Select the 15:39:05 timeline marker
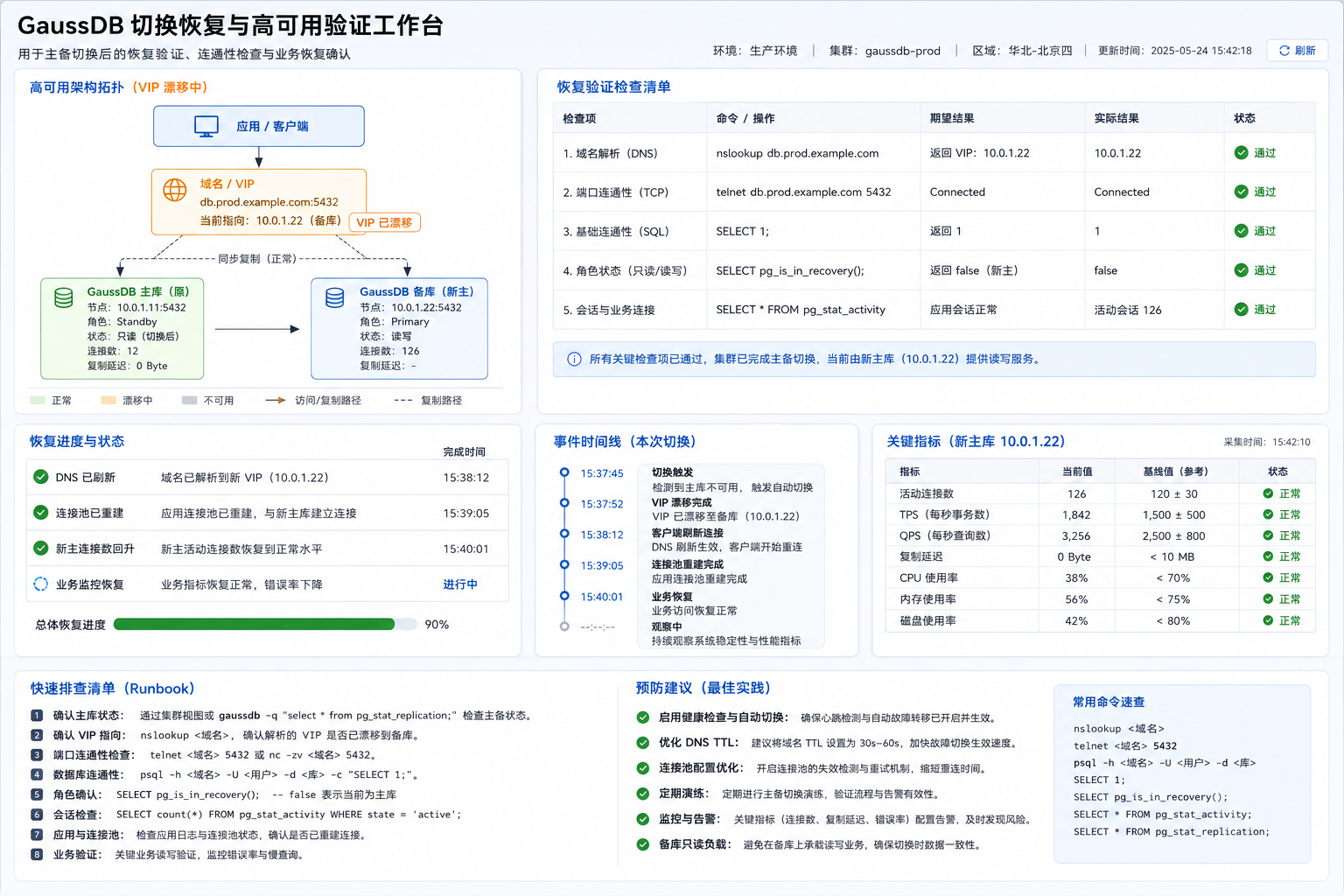1344x896 pixels. pos(564,564)
